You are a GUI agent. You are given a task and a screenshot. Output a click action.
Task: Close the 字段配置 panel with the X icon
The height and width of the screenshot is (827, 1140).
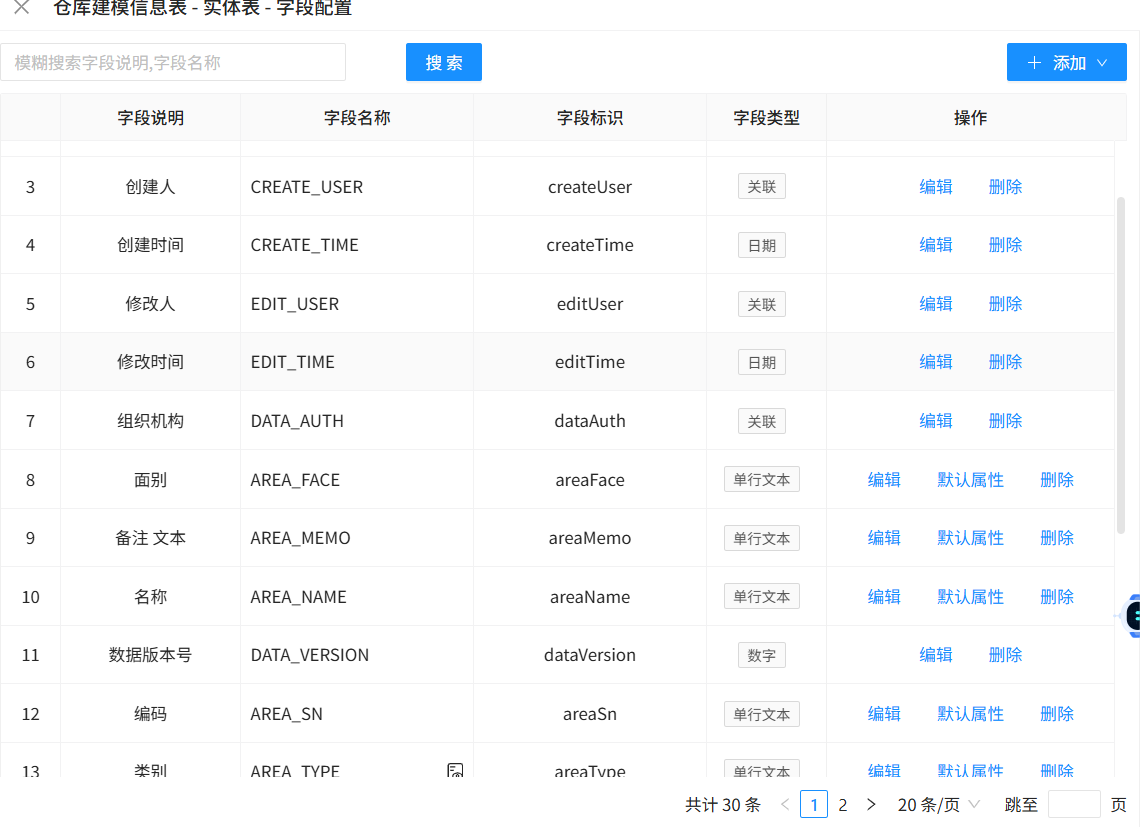click(21, 8)
